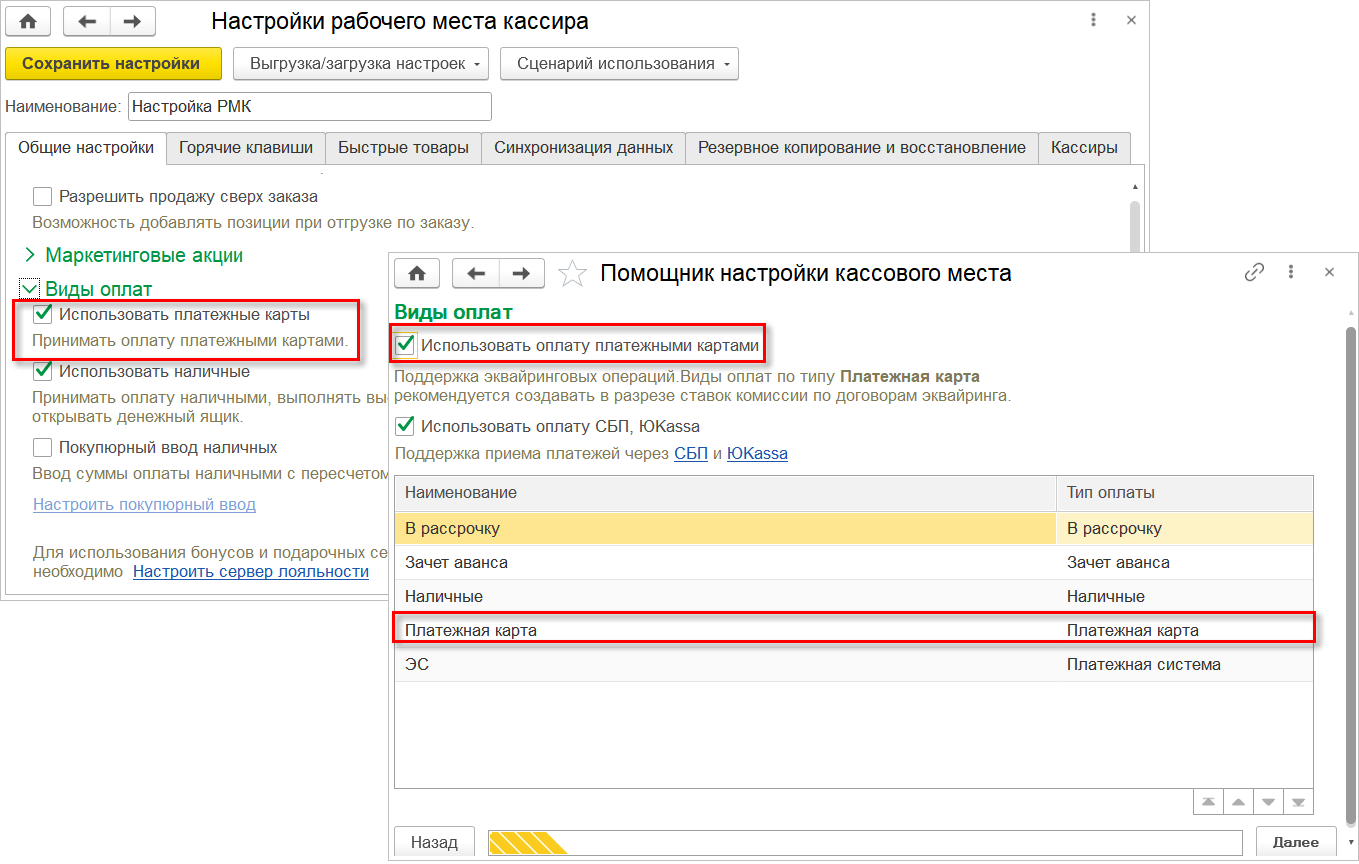Click the Наименование input field
The width and height of the screenshot is (1359, 864).
[309, 106]
